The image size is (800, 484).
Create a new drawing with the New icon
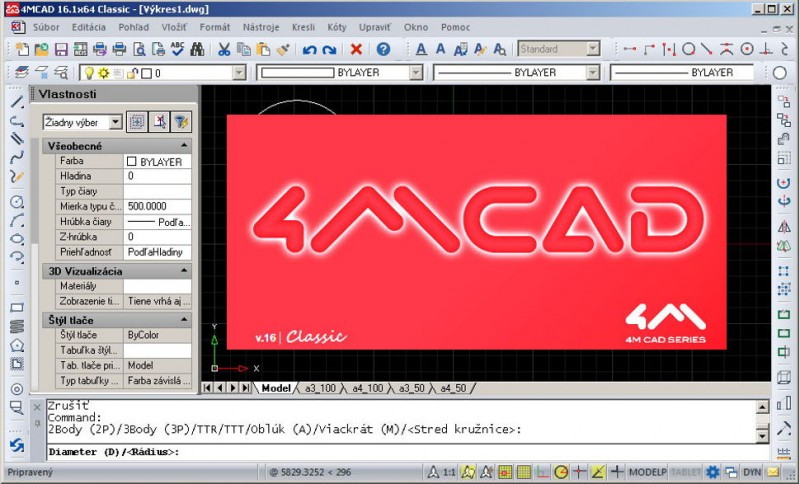pyautogui.click(x=22, y=49)
